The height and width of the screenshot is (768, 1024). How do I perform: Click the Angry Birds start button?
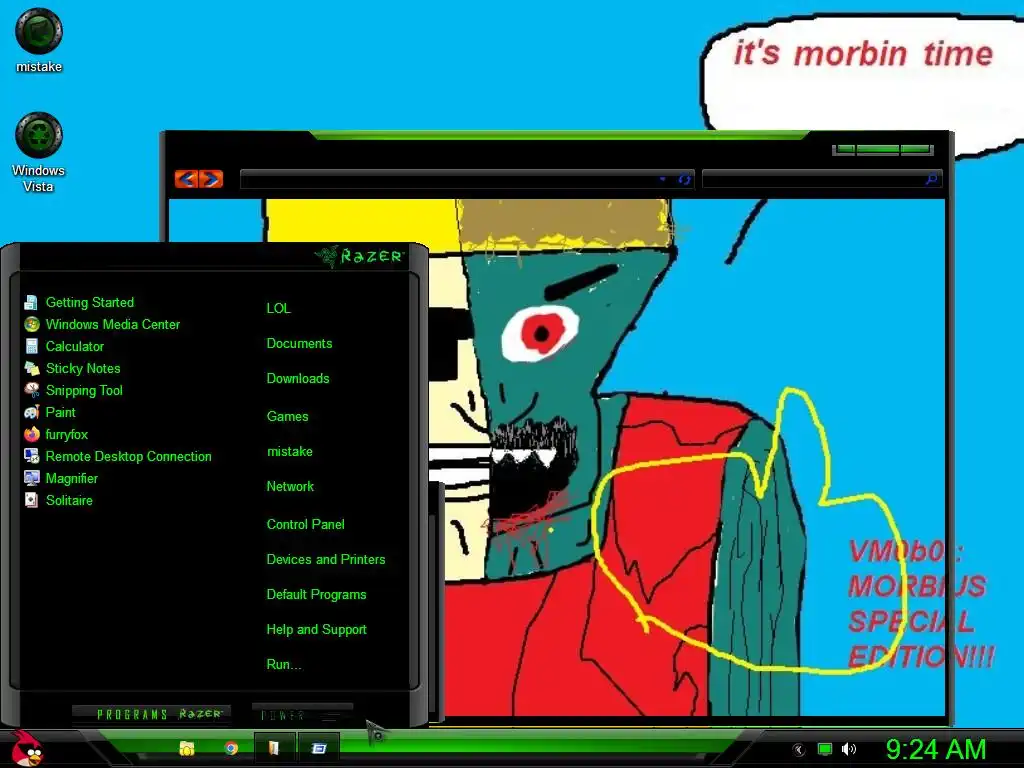(27, 748)
